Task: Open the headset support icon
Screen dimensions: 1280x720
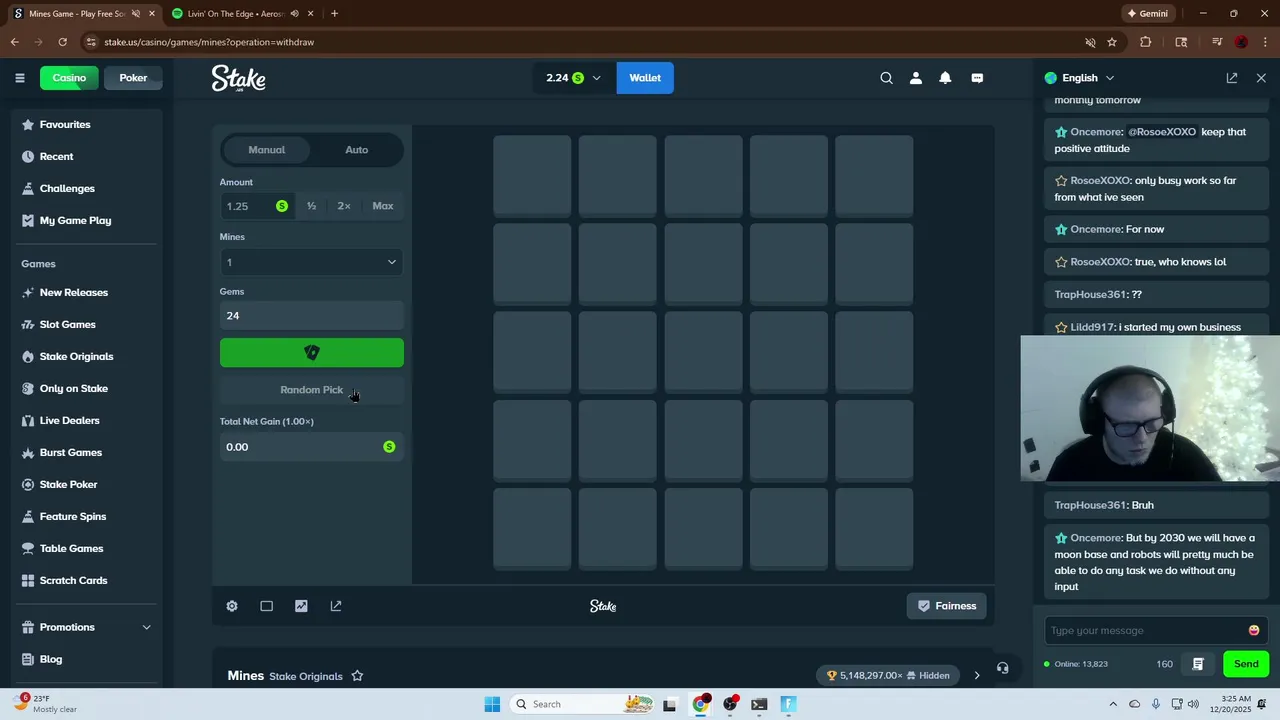Action: 1002,668
